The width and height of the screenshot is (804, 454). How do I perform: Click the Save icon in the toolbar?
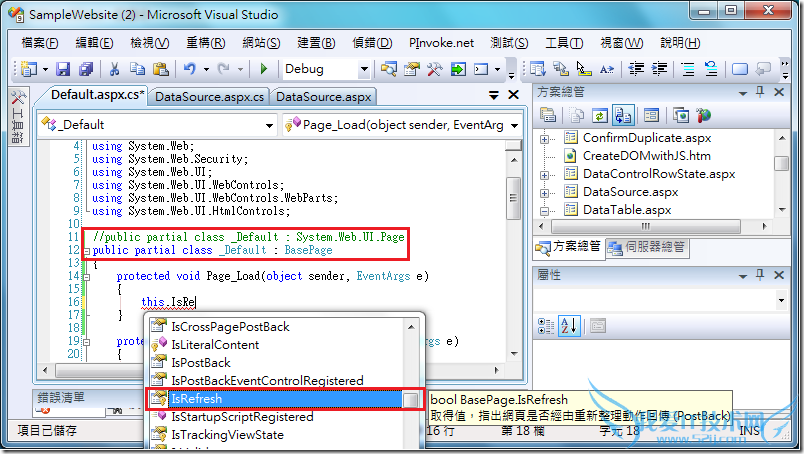point(63,69)
